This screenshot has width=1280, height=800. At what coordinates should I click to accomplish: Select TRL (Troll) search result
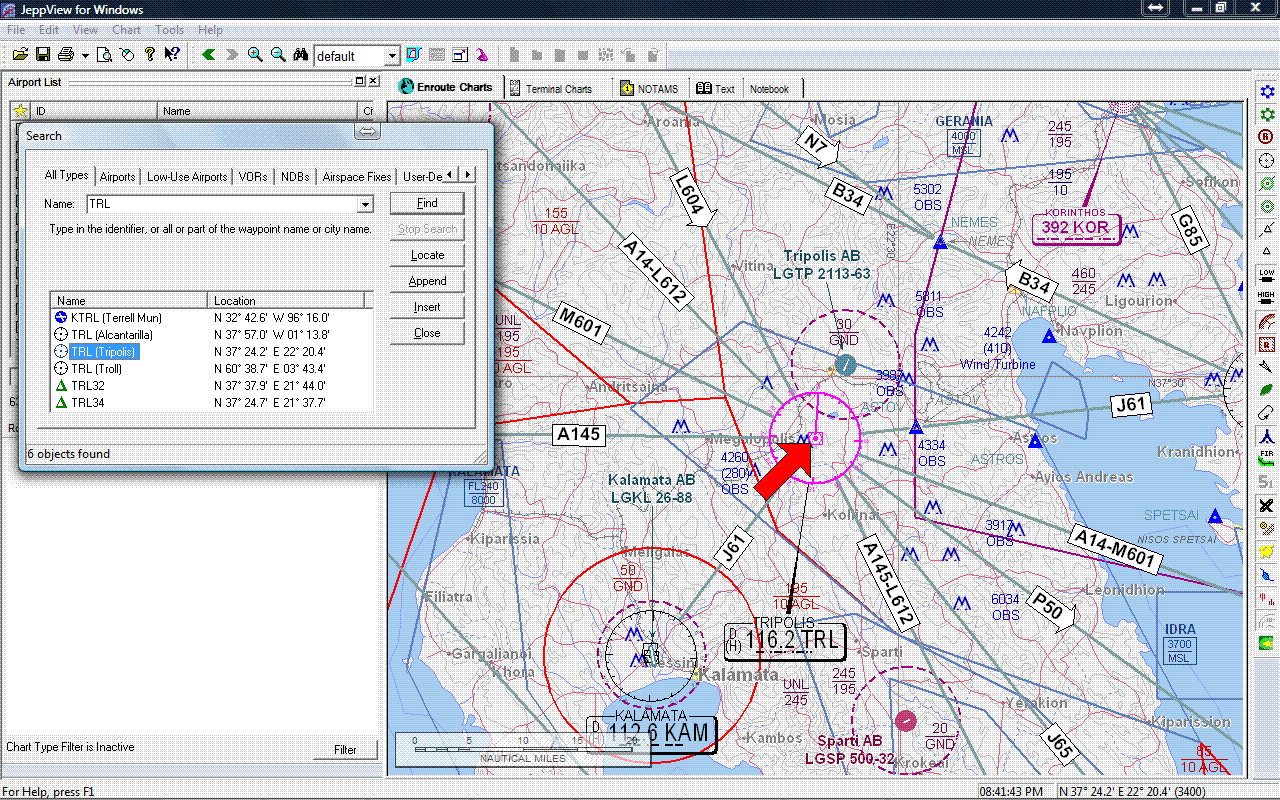[212, 368]
